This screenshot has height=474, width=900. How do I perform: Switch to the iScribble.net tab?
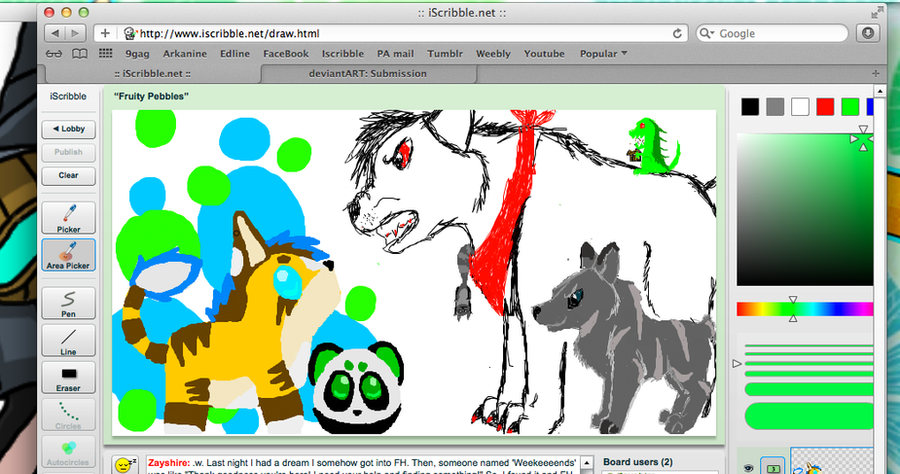pos(152,73)
